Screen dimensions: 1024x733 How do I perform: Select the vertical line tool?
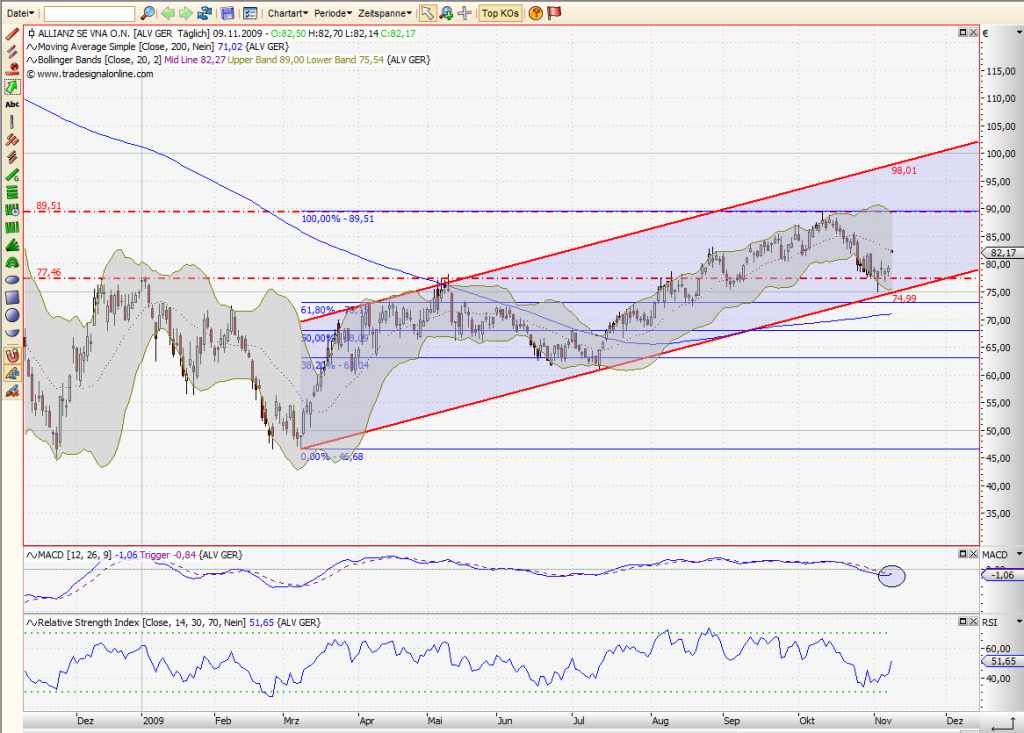(12, 122)
